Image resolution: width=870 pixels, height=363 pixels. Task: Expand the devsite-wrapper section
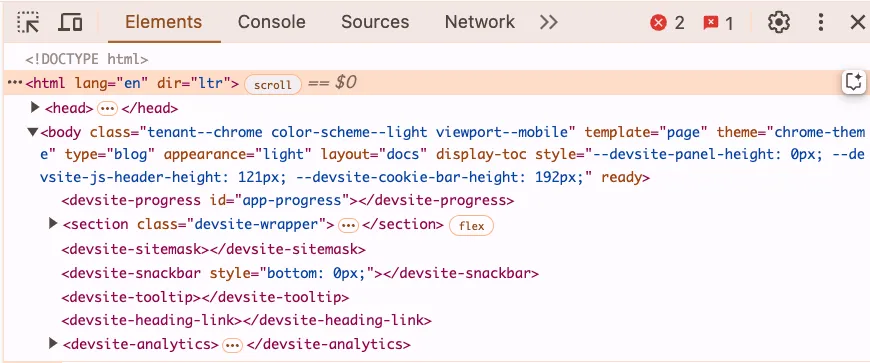pos(53,224)
